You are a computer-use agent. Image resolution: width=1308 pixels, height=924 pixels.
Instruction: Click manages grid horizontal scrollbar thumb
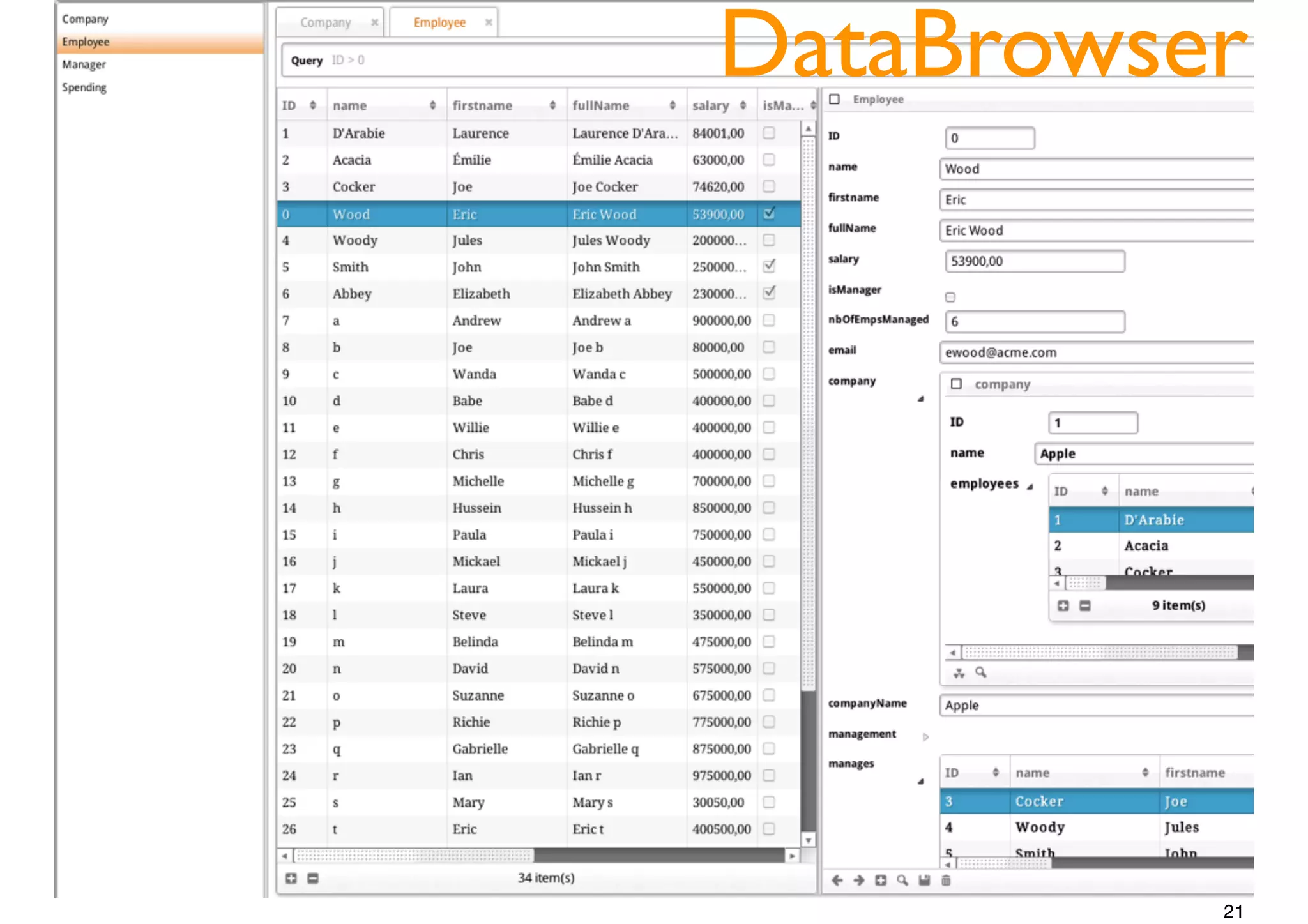[1004, 864]
